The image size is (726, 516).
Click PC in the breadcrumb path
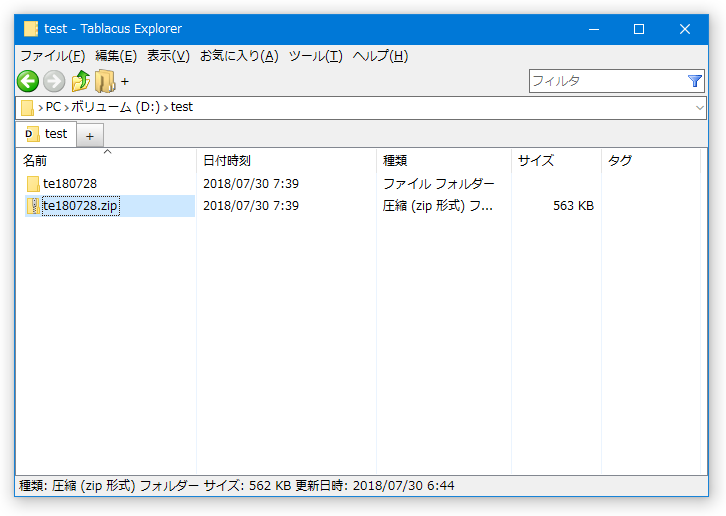pos(53,107)
